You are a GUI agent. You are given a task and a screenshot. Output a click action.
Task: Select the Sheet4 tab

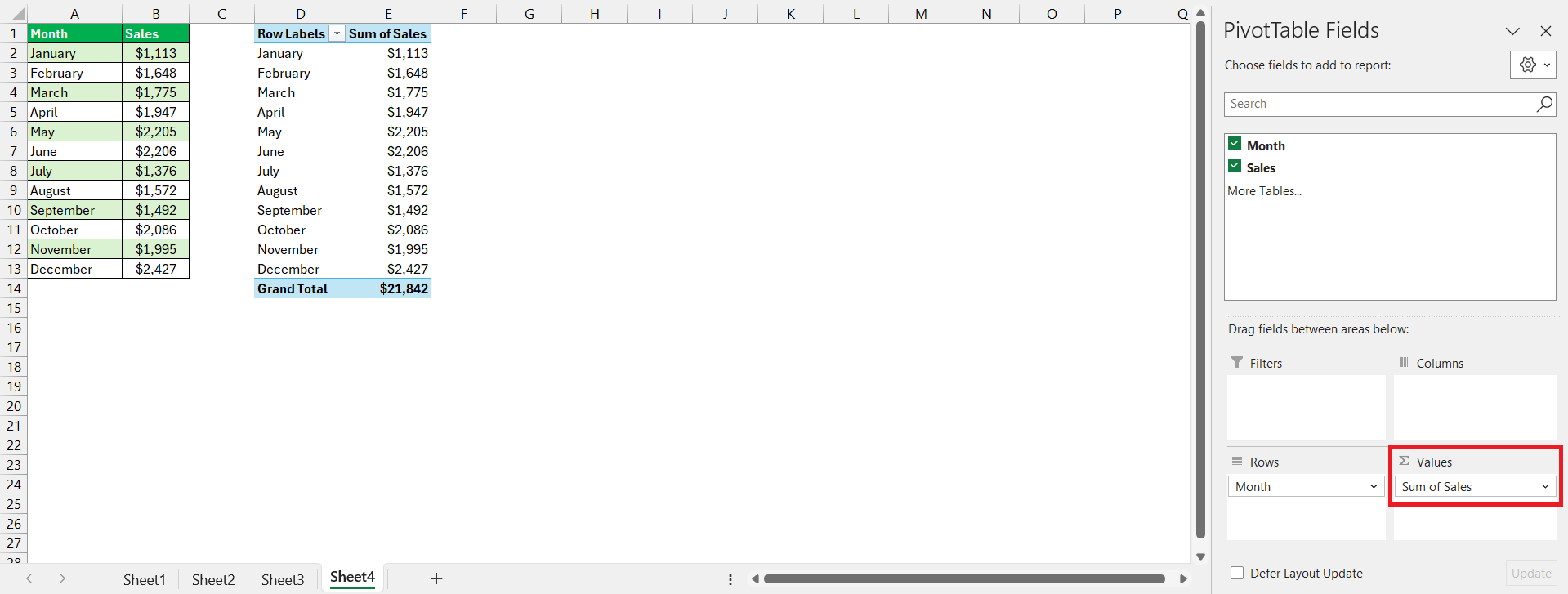[x=352, y=578]
